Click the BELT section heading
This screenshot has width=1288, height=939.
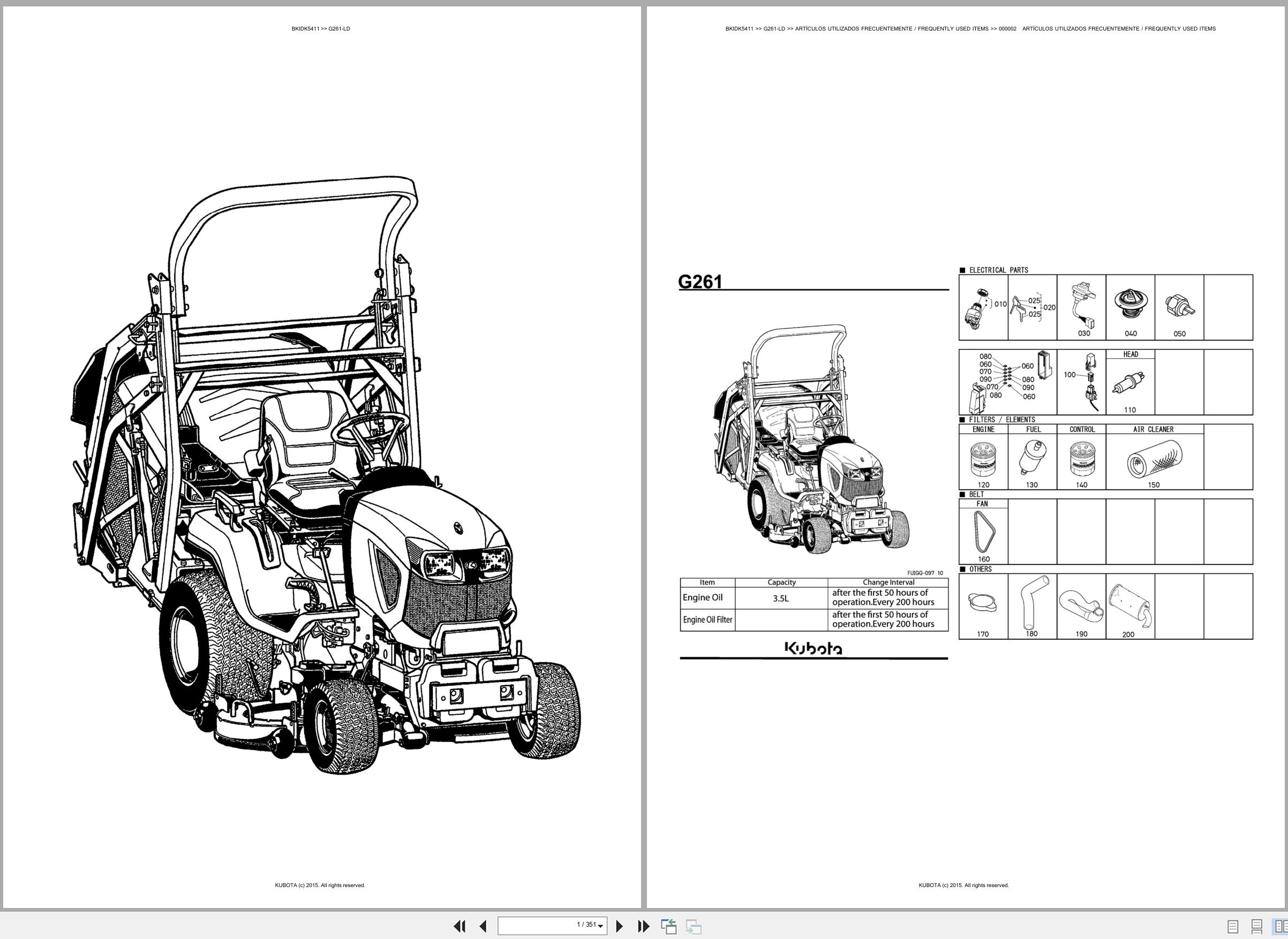click(976, 495)
